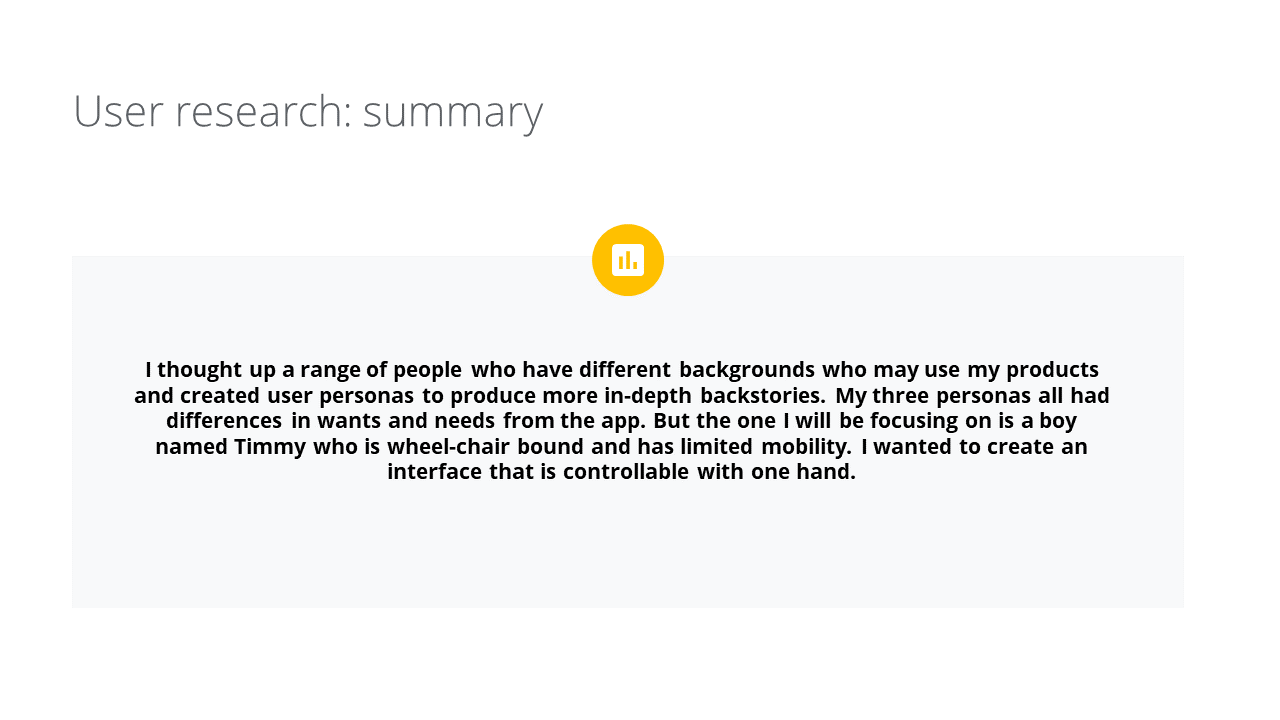The height and width of the screenshot is (720, 1280).
Task: Click the word 'in-depth' in the paragraph
Action: (647, 396)
